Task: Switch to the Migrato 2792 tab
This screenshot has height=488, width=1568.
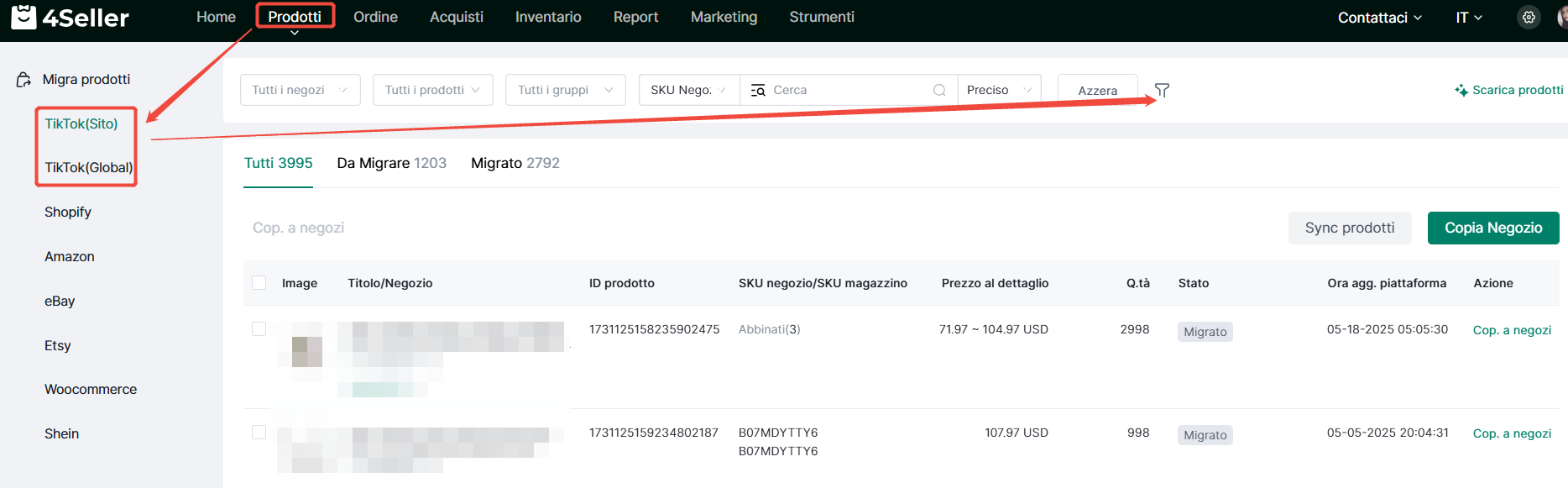Action: (515, 163)
